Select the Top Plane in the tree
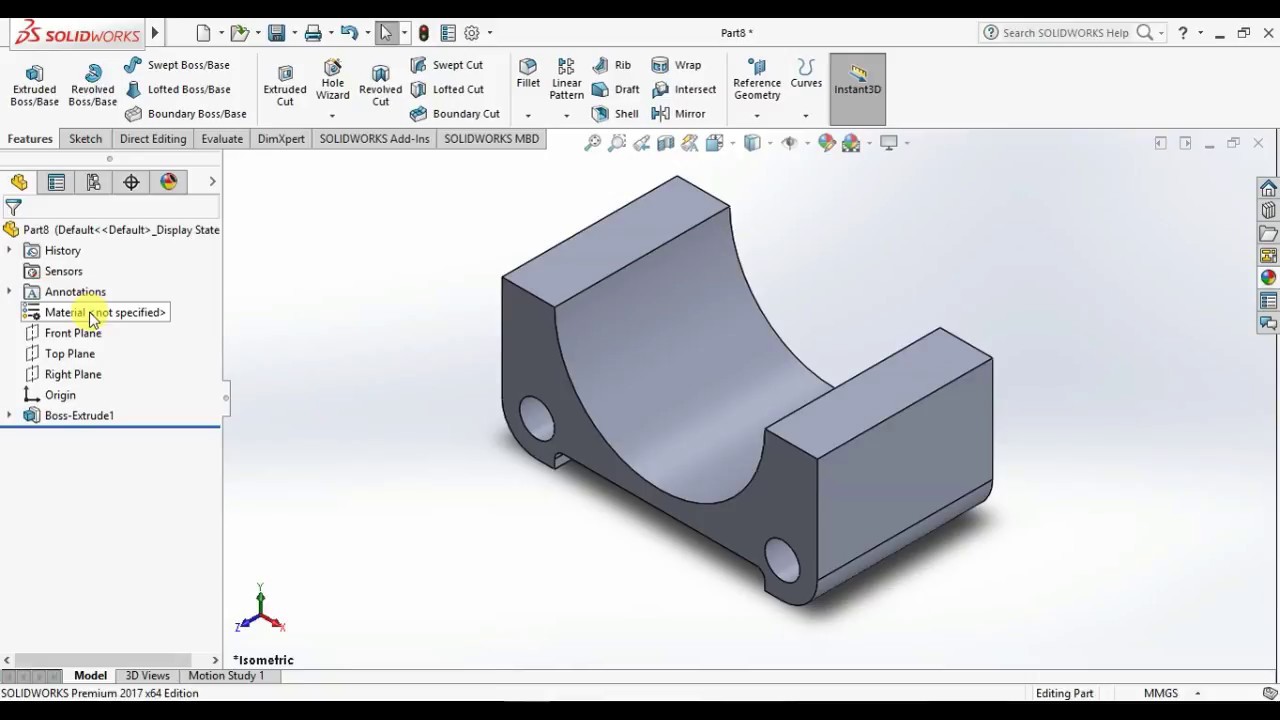This screenshot has width=1280, height=720. click(59, 354)
